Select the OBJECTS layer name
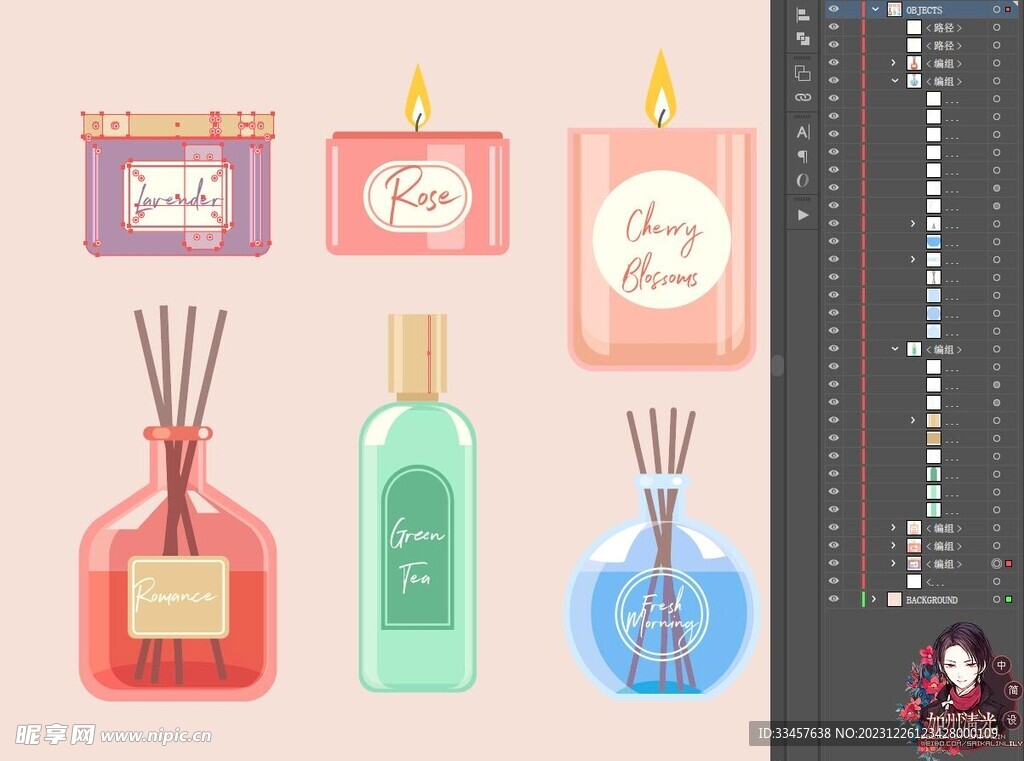This screenshot has height=761, width=1024. tap(924, 10)
